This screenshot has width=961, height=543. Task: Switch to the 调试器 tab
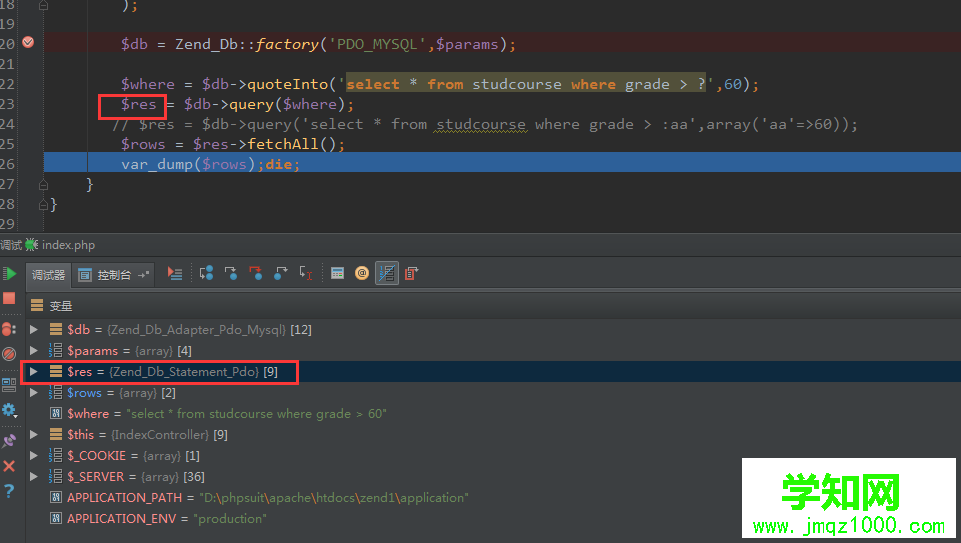48,275
